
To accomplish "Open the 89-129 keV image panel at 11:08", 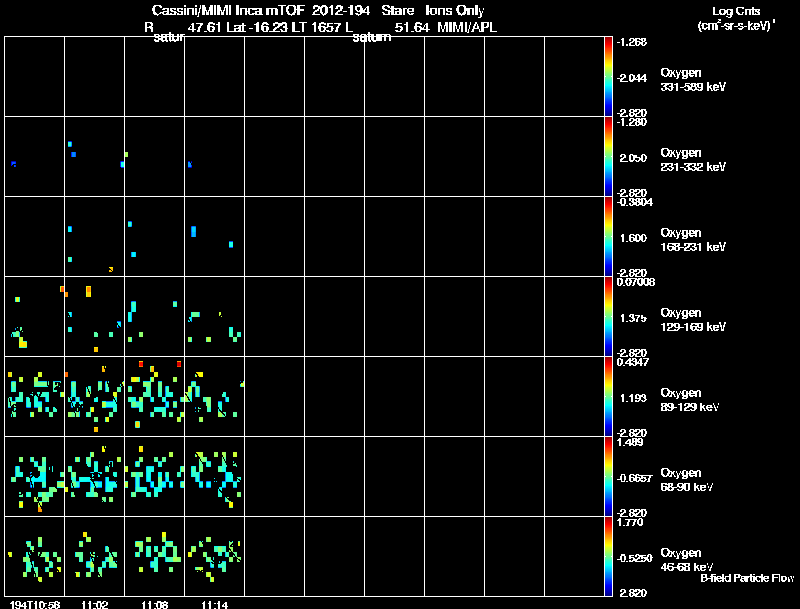I will click(155, 396).
